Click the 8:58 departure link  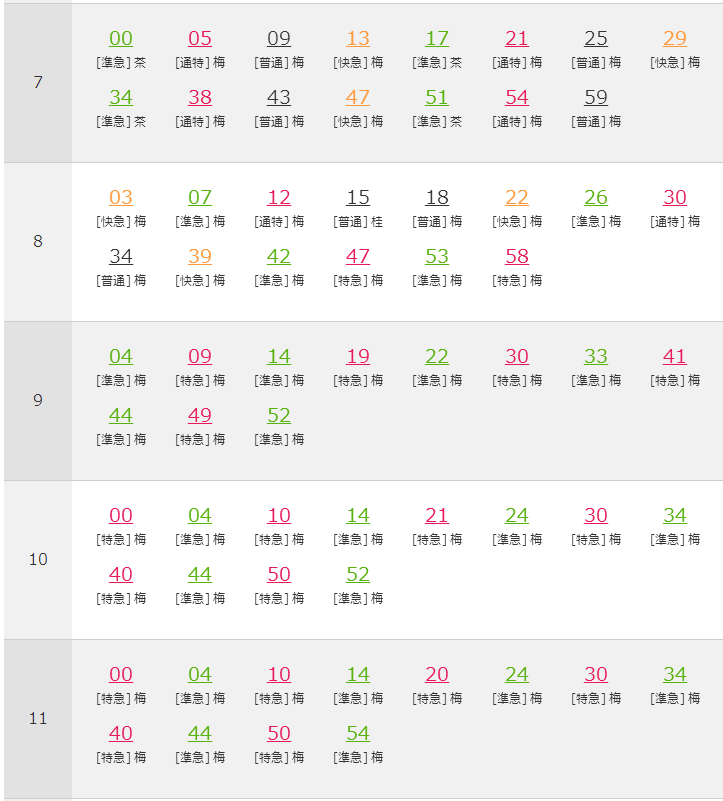click(517, 256)
